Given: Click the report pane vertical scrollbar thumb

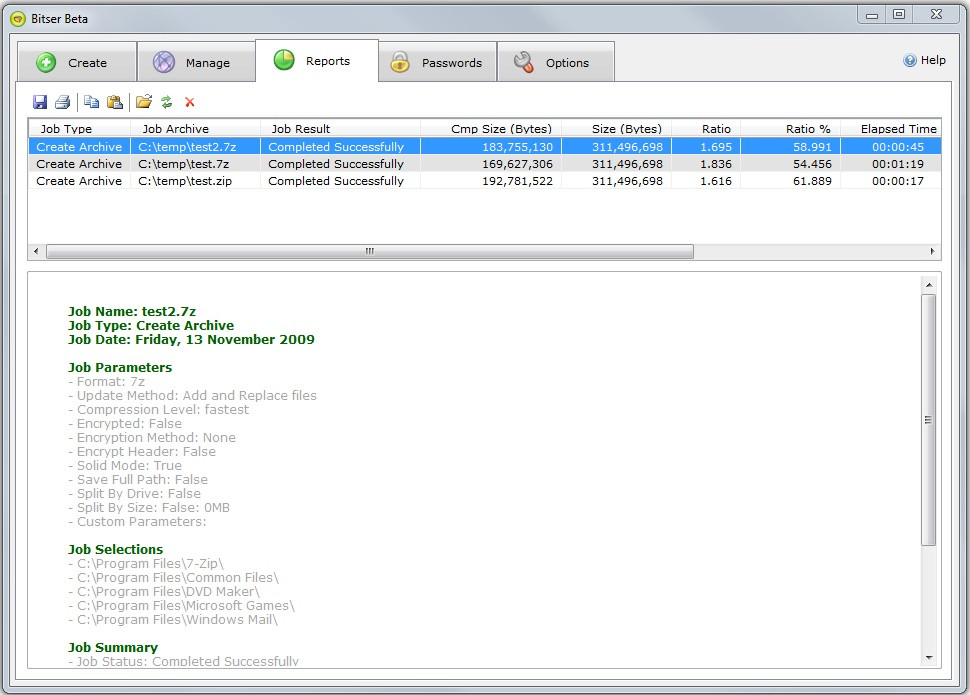Looking at the screenshot, I should 929,420.
